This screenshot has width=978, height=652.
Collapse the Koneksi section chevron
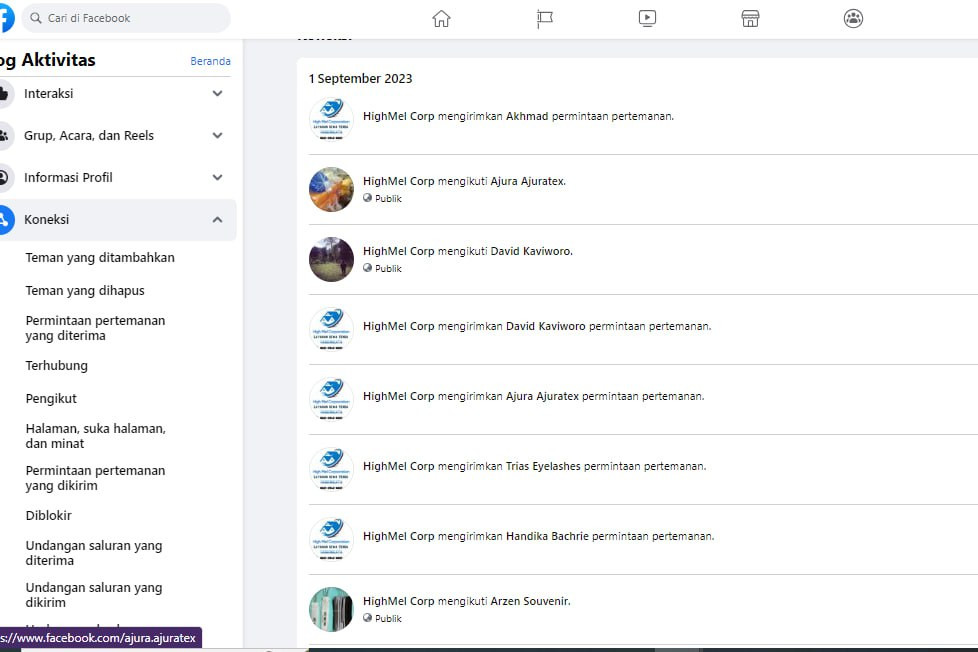(x=217, y=220)
